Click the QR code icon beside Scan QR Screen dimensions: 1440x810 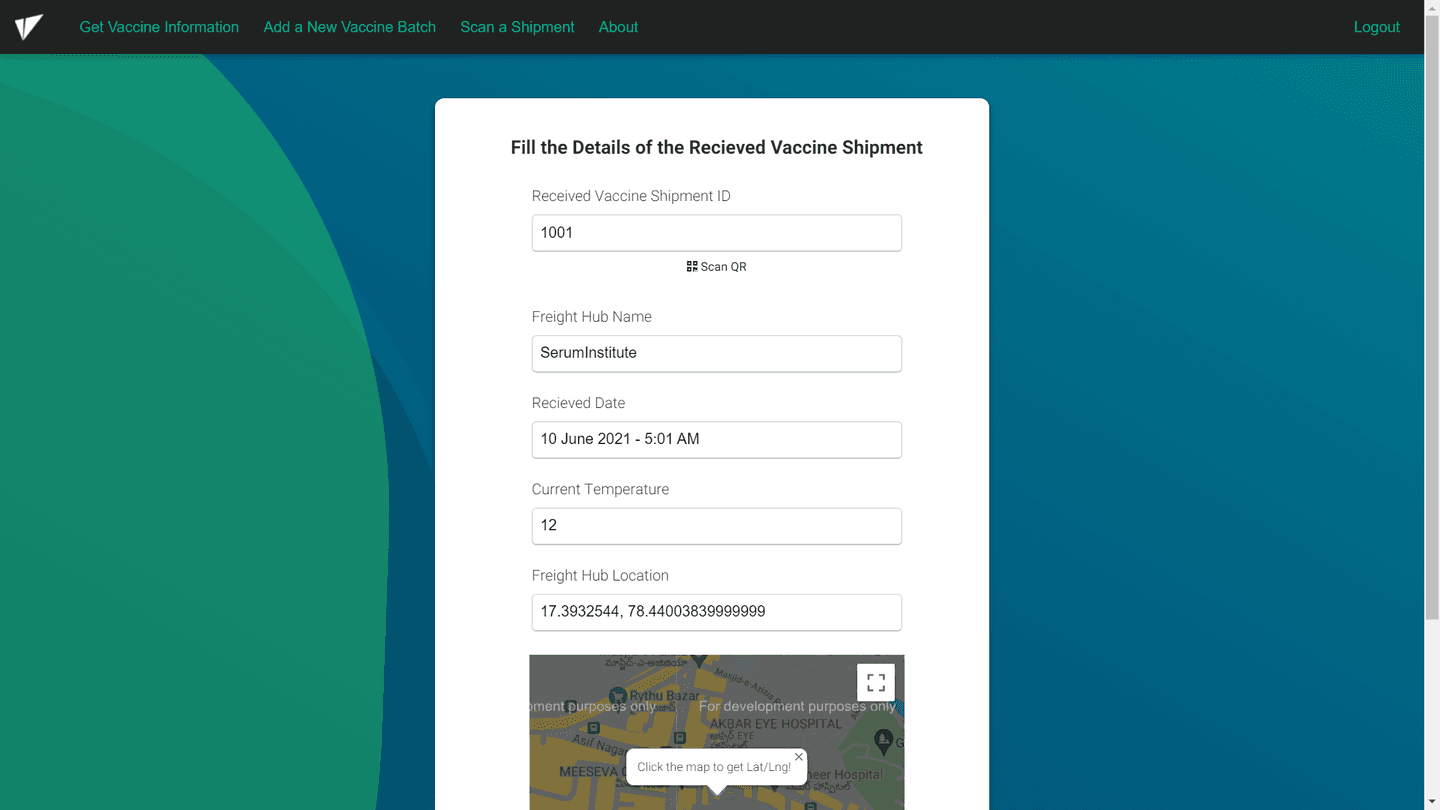[x=692, y=267]
